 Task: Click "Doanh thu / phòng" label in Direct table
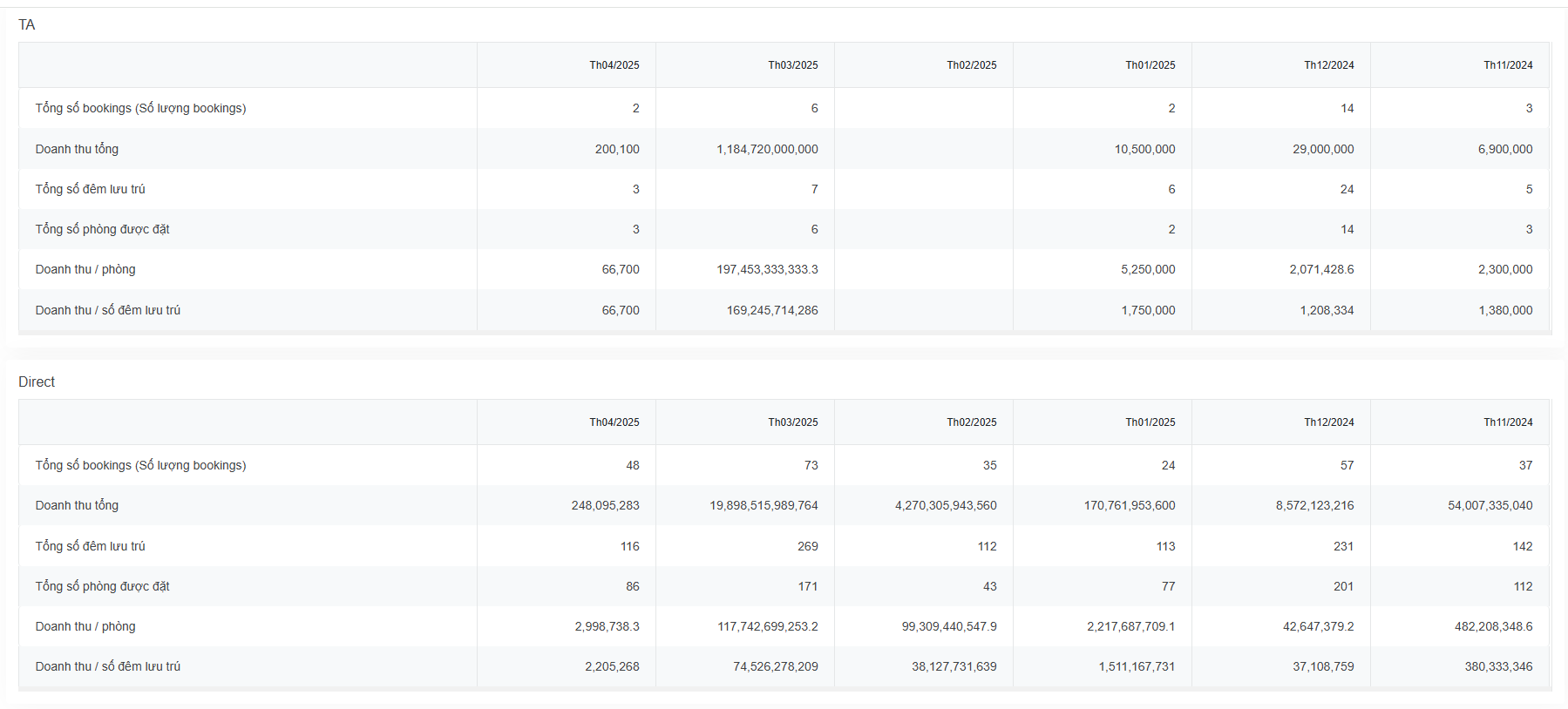click(85, 626)
